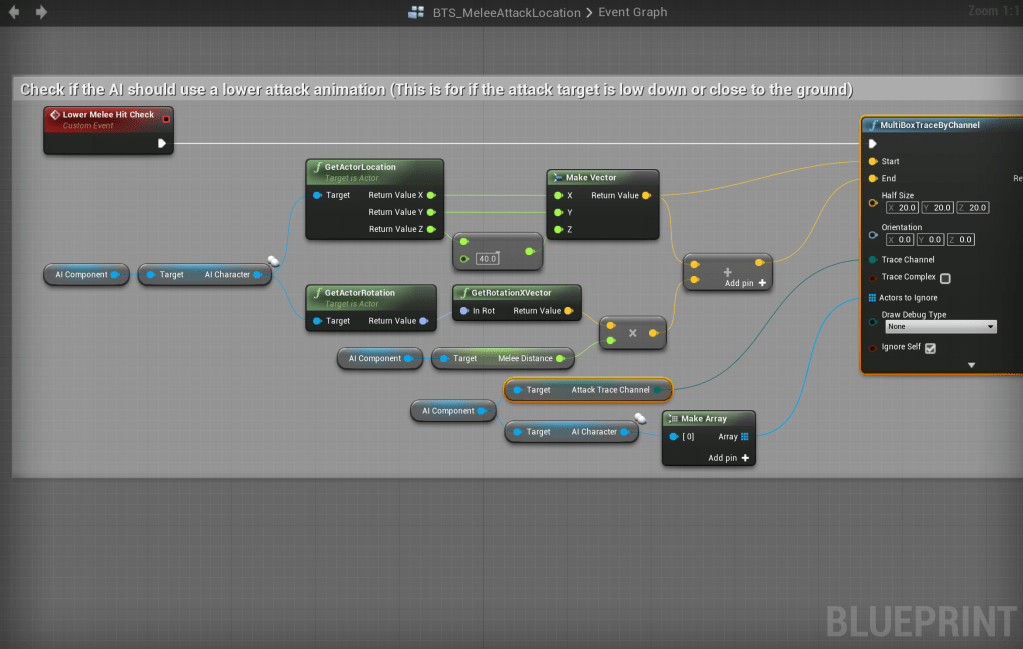Image resolution: width=1023 pixels, height=649 pixels.
Task: Click the GetActorRotation Return Value pin
Action: (423, 321)
